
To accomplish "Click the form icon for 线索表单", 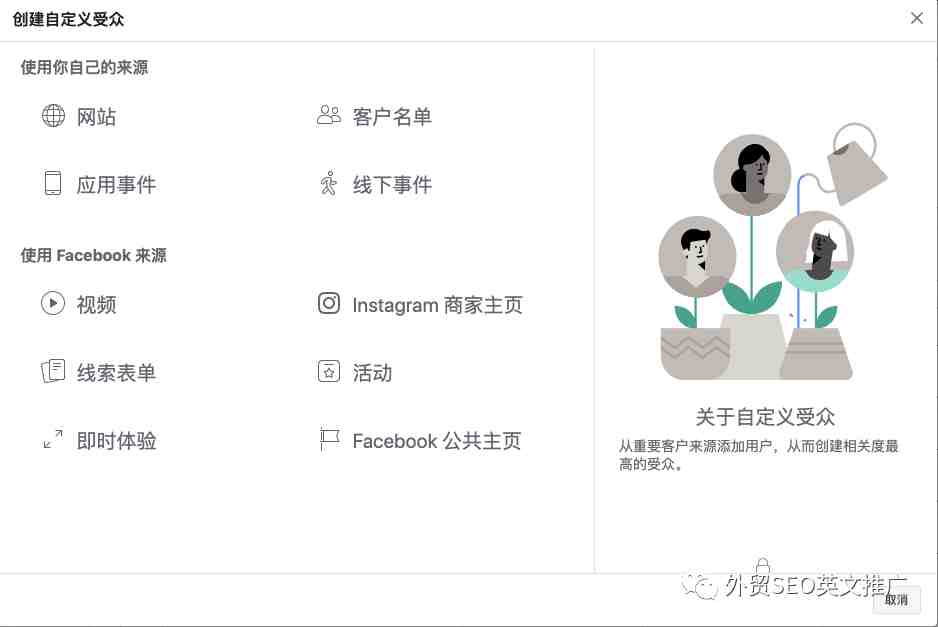I will [53, 372].
